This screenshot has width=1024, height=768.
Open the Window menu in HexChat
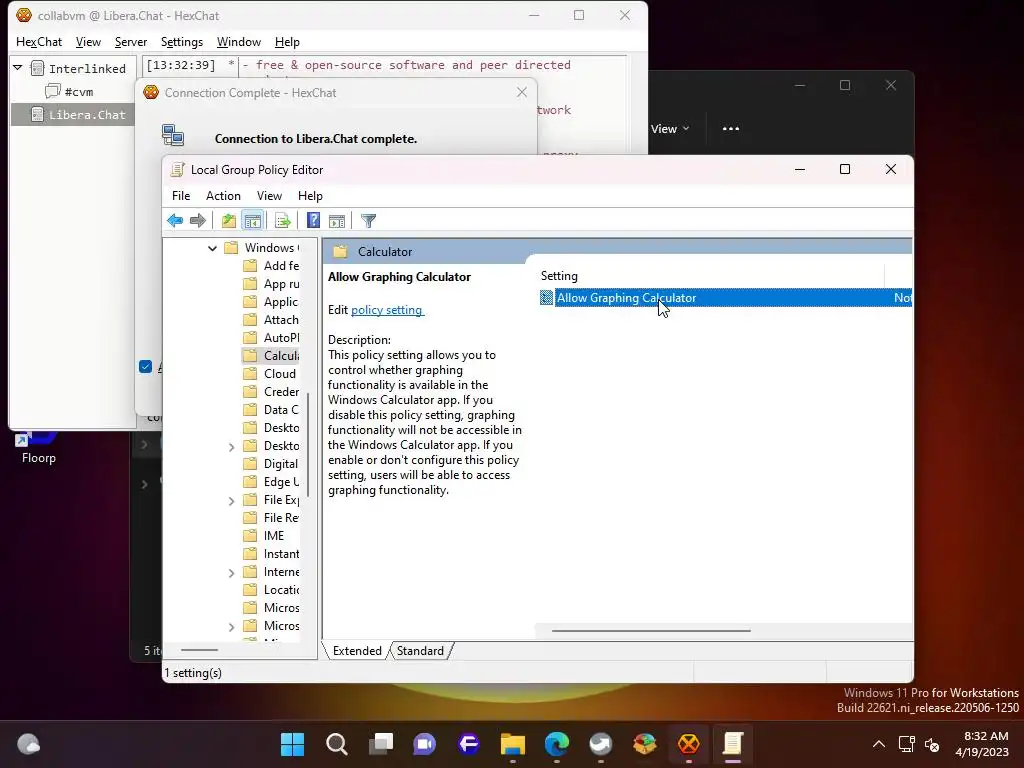click(x=238, y=42)
